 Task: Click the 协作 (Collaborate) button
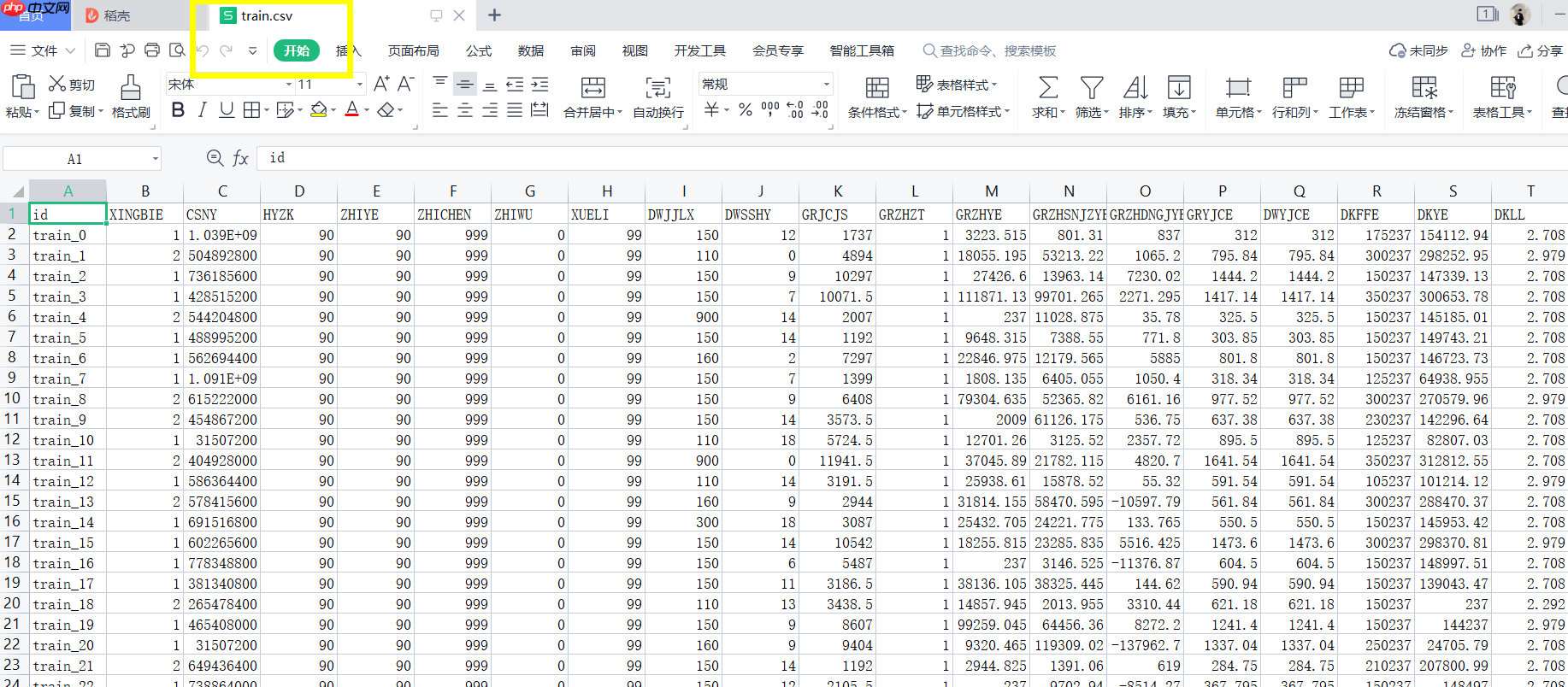pyautogui.click(x=1484, y=51)
